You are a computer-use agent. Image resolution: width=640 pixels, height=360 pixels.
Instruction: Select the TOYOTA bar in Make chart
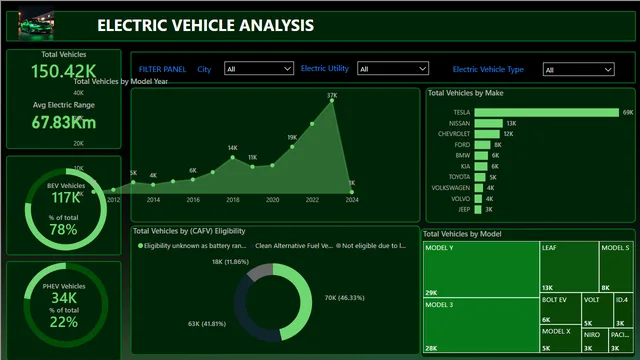click(480, 177)
